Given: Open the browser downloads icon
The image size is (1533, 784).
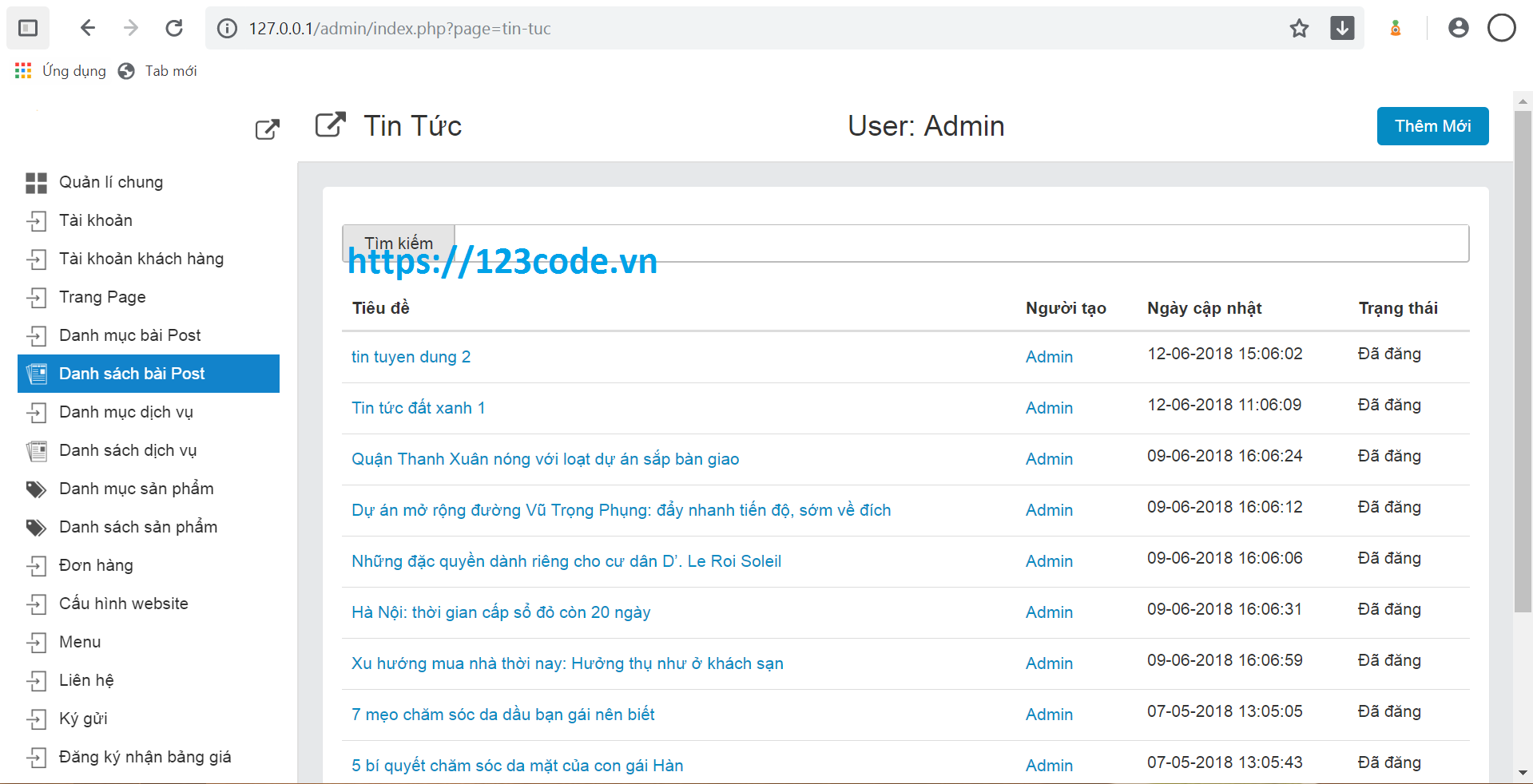Looking at the screenshot, I should (x=1342, y=28).
